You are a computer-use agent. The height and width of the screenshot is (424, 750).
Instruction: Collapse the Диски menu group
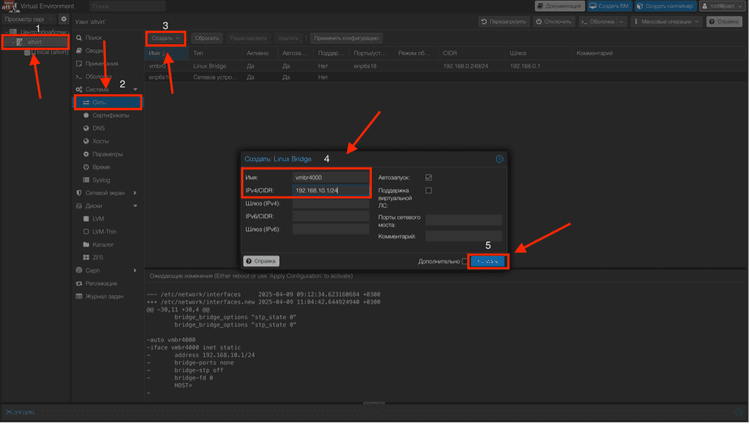tap(135, 206)
